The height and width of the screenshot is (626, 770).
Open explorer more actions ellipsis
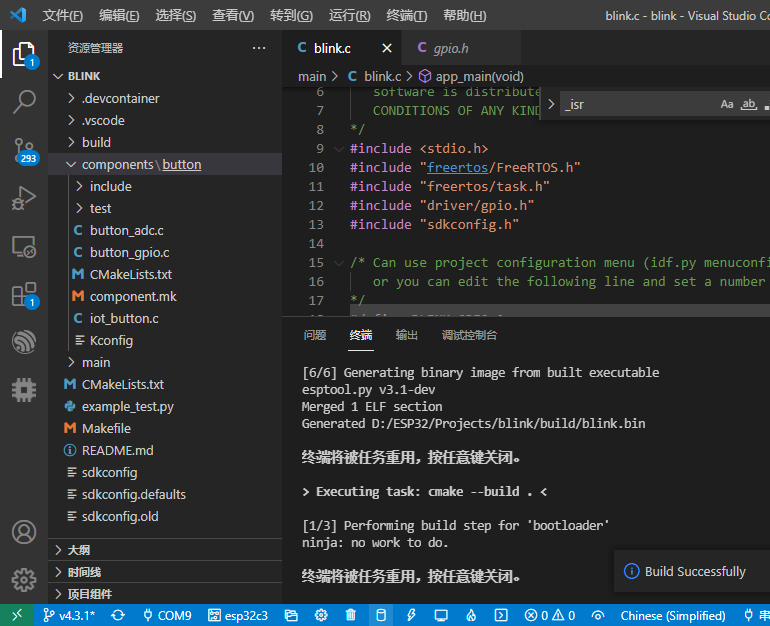[259, 48]
